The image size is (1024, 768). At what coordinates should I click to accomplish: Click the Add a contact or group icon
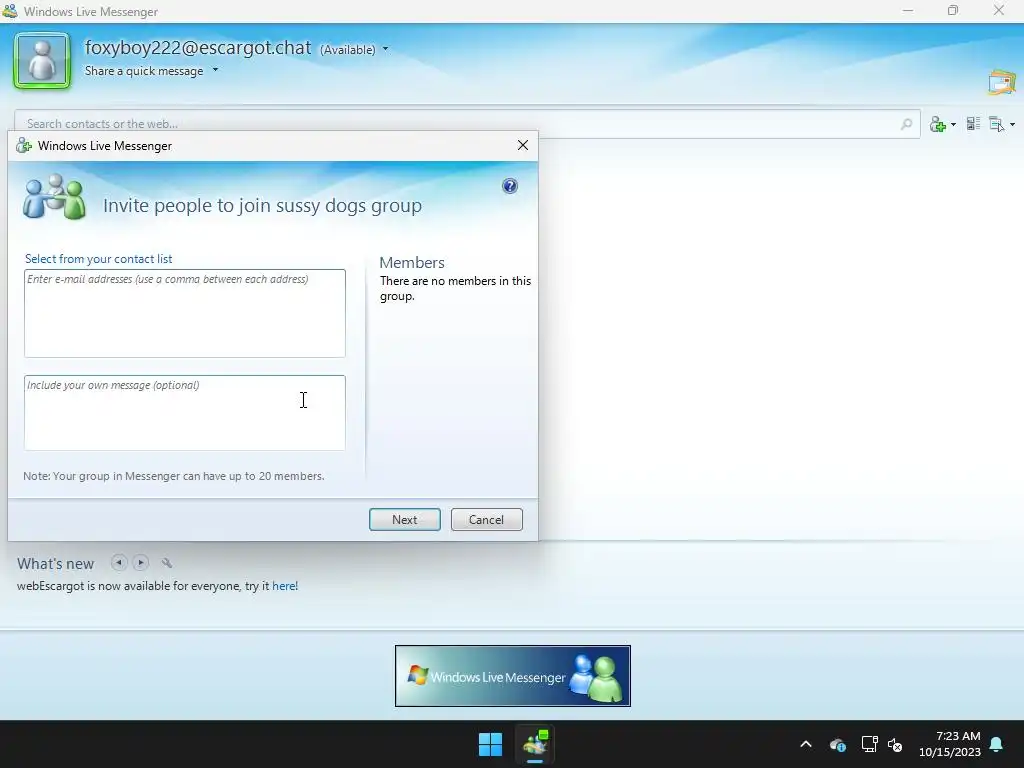pos(938,123)
